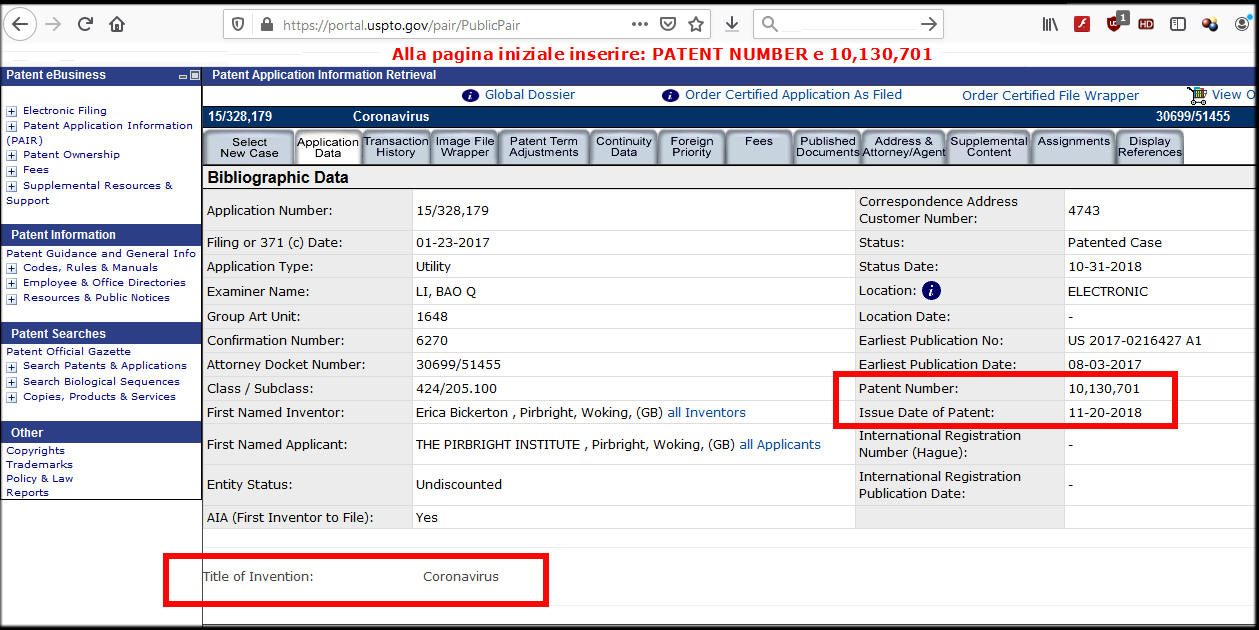Expand Patent Application Information (PAIR) item
1259x630 pixels.
coord(12,126)
